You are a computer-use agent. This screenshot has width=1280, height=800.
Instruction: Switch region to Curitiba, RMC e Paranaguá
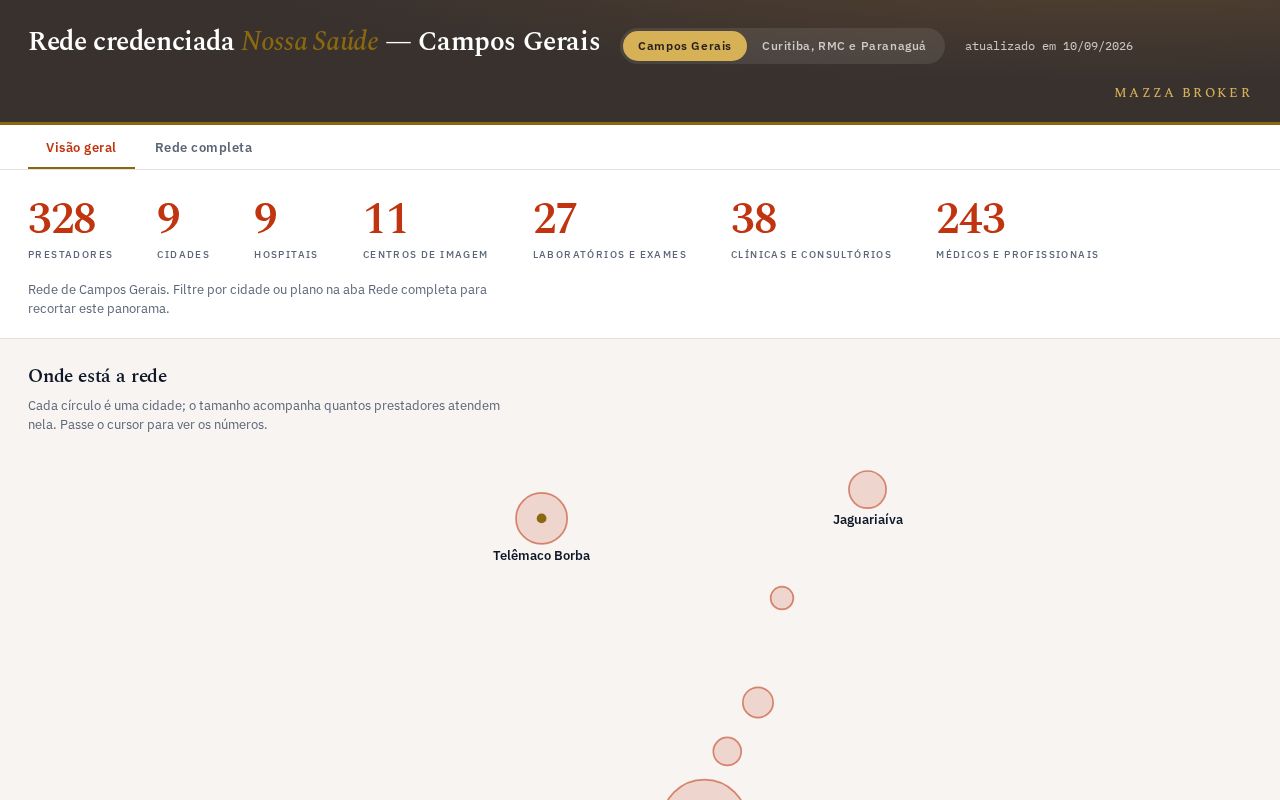[x=844, y=46]
